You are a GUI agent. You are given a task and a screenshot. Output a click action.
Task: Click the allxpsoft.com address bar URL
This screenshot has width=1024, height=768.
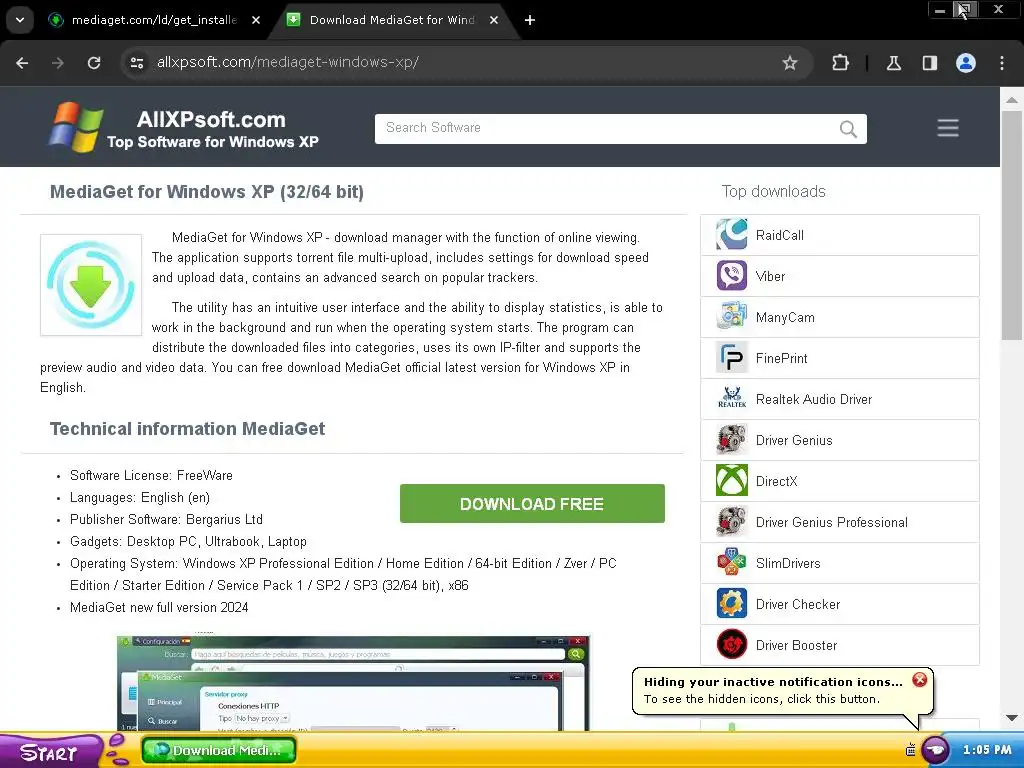(x=287, y=62)
